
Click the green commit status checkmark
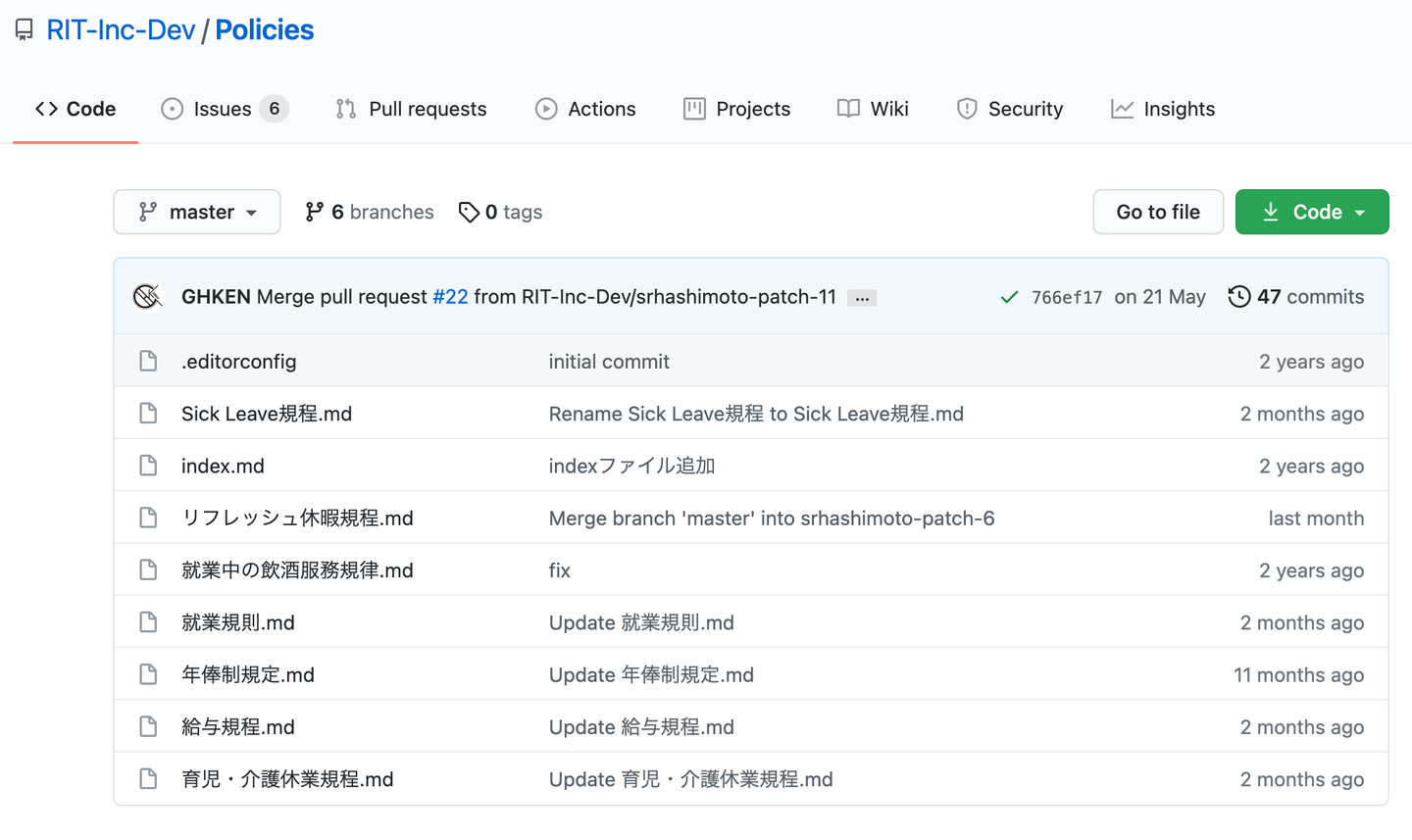[x=1009, y=297]
